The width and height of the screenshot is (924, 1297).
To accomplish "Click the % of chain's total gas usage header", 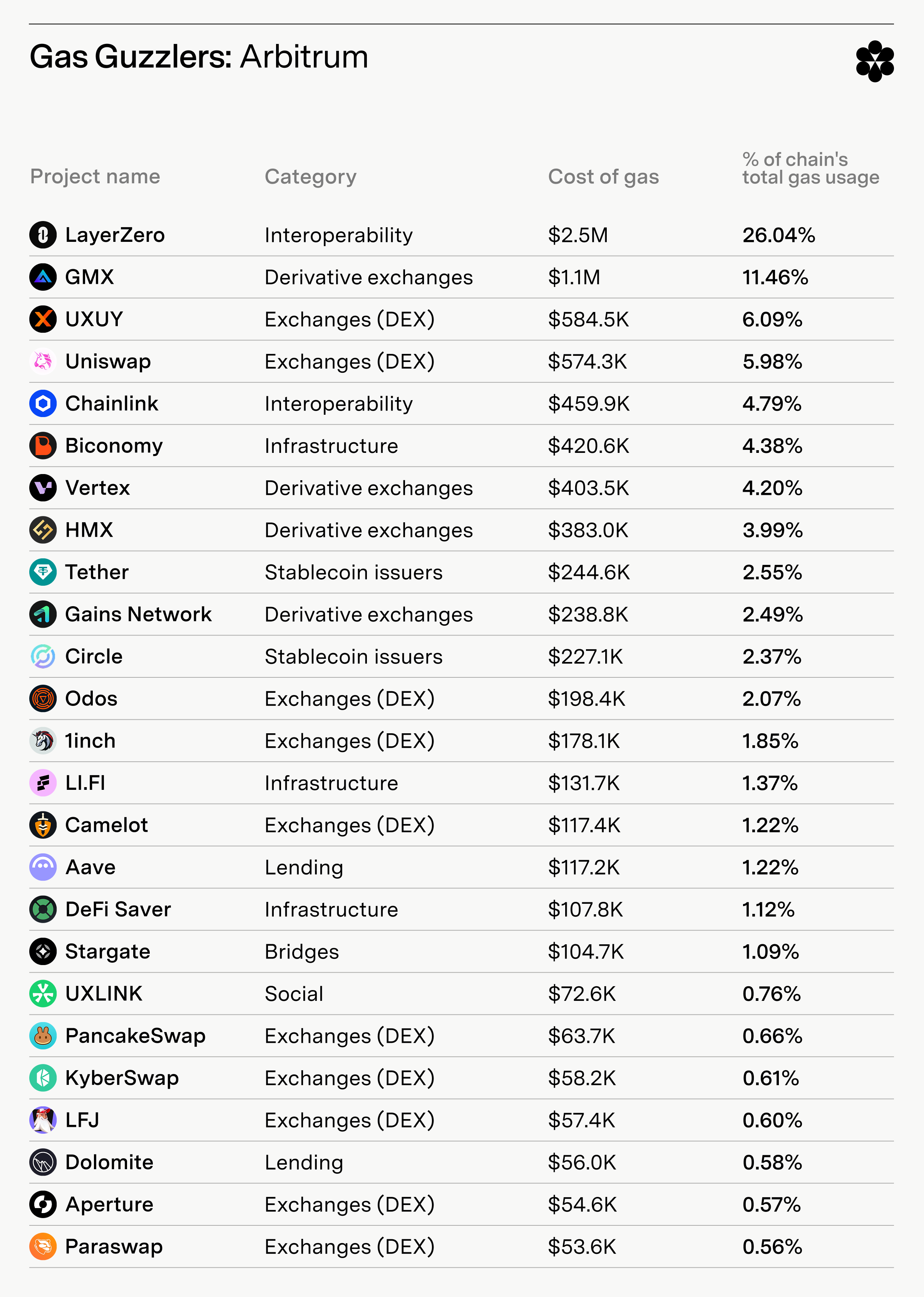I will (x=811, y=168).
